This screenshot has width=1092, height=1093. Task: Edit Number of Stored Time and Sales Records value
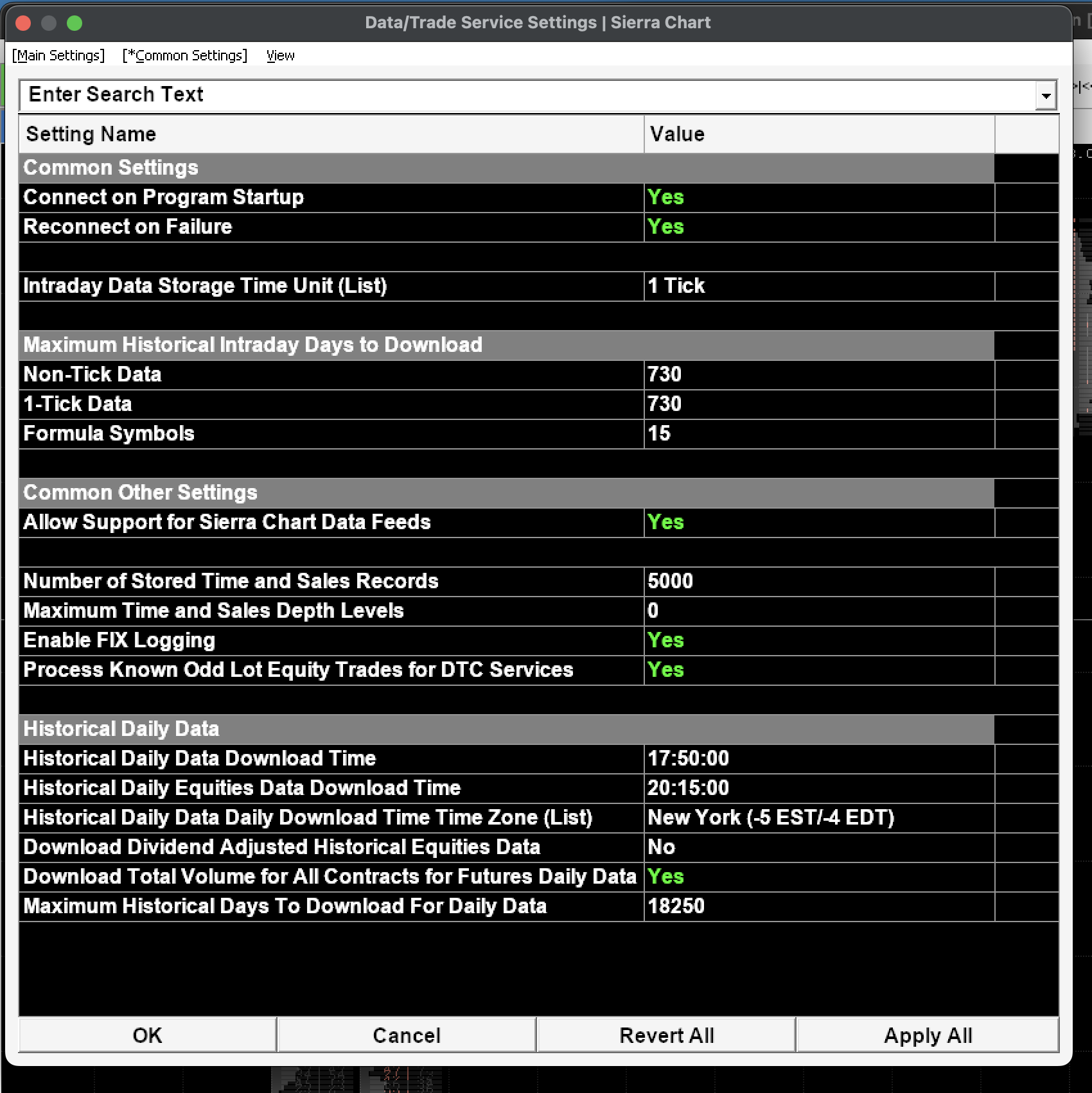coord(819,582)
